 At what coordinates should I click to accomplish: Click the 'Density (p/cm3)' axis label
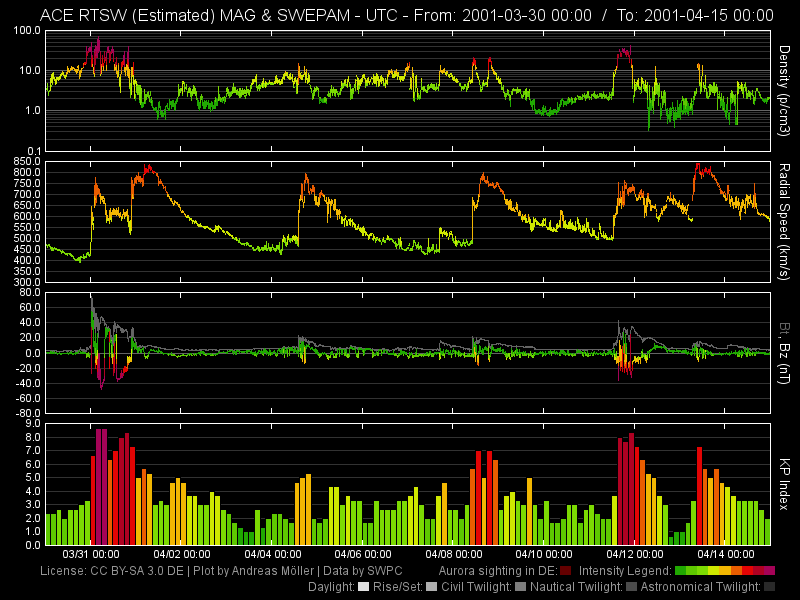pyautogui.click(x=784, y=91)
